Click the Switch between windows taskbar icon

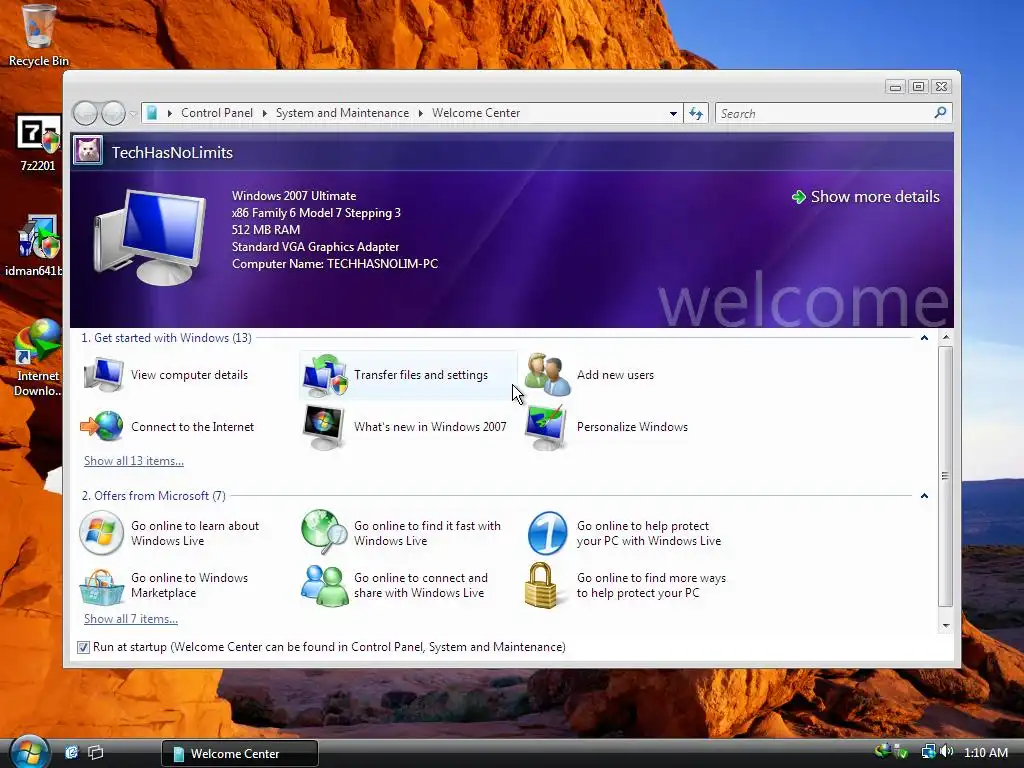[96, 752]
